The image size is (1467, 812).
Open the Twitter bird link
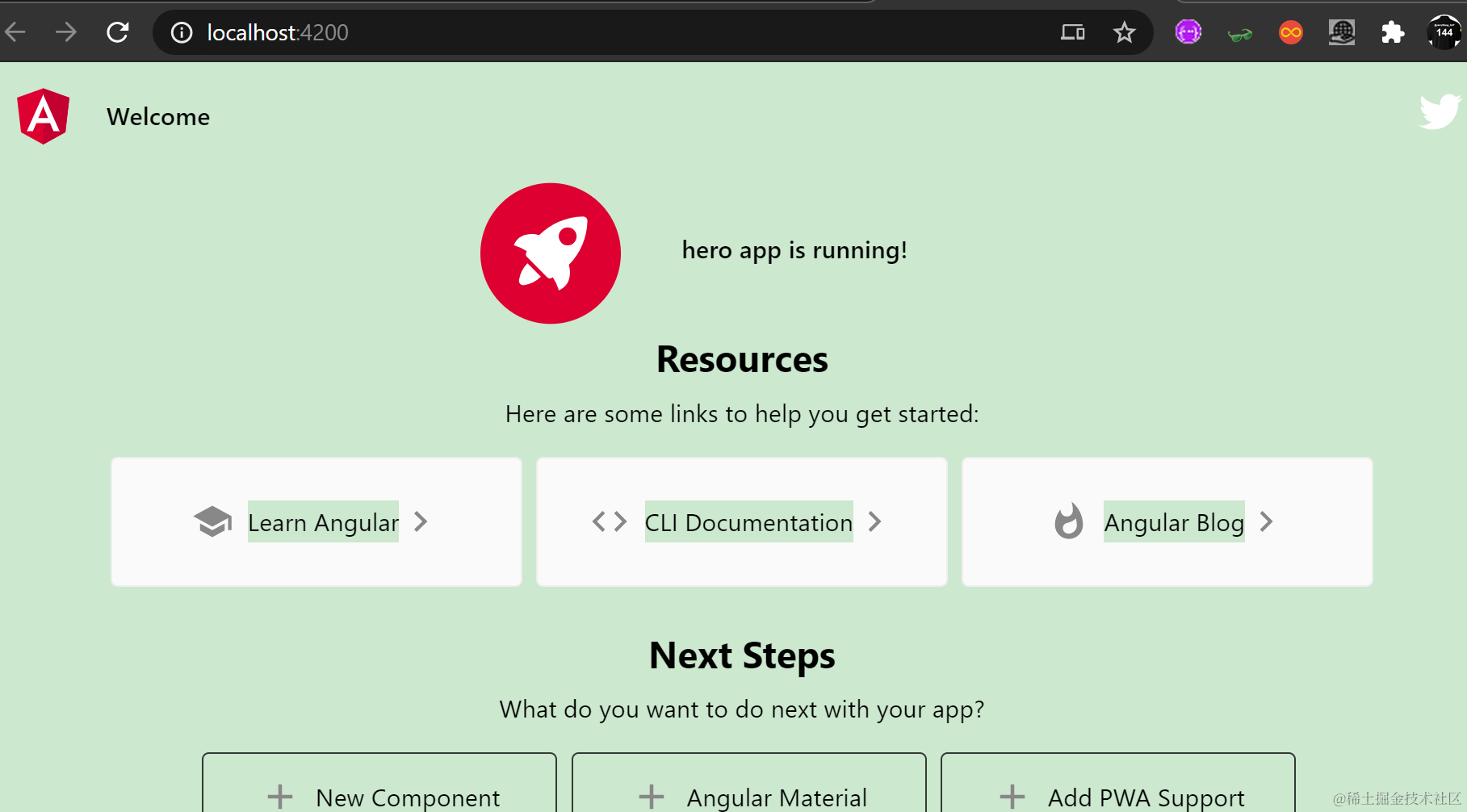pos(1440,111)
